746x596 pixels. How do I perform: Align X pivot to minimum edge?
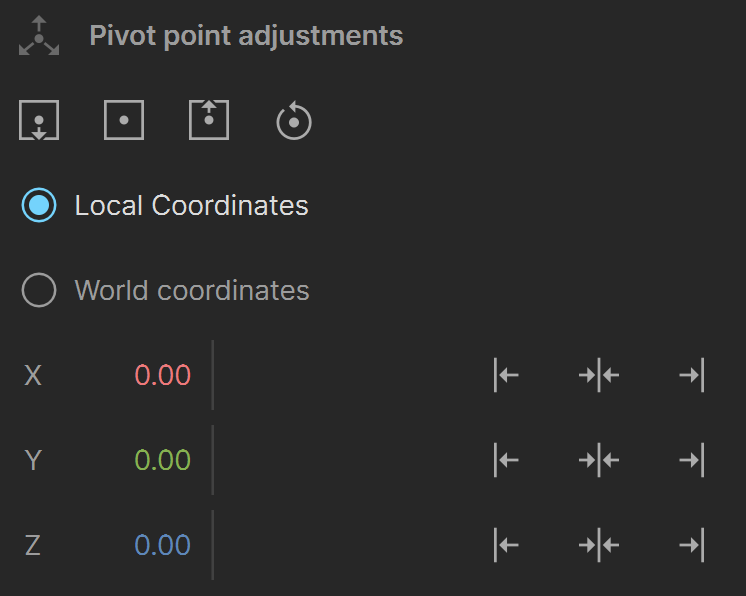(x=506, y=375)
